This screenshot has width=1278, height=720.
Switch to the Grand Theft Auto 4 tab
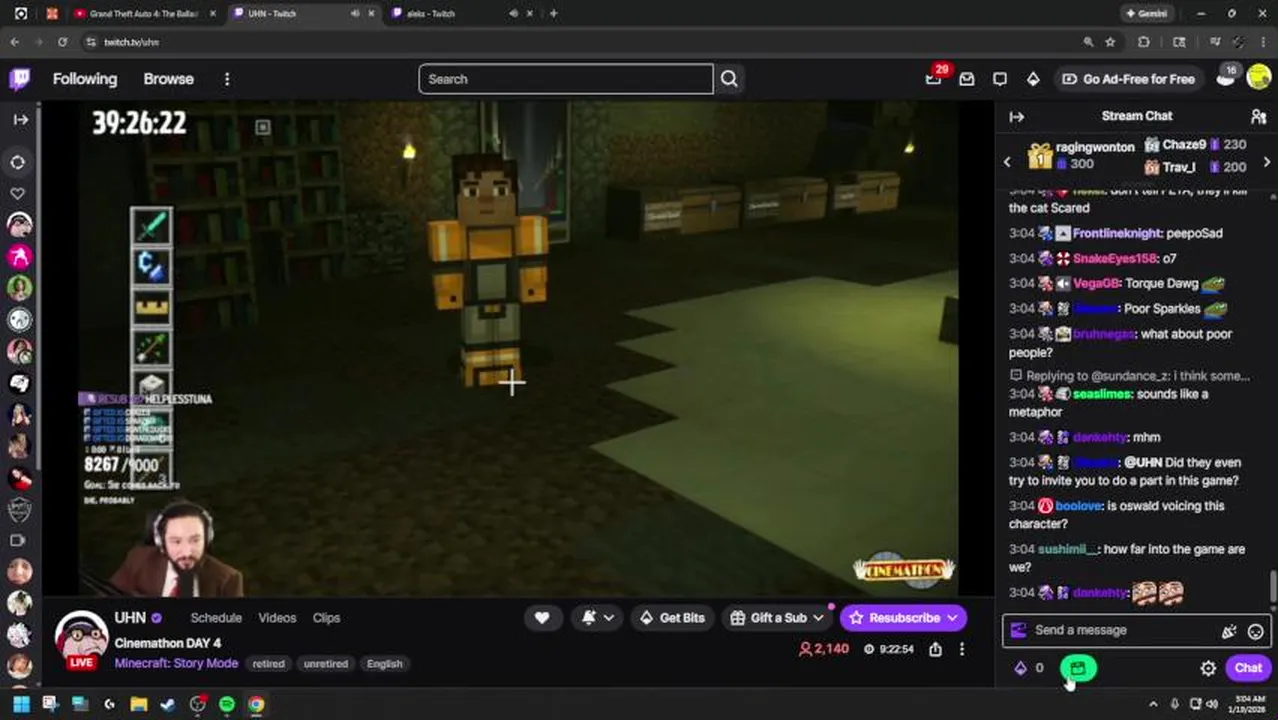click(x=143, y=14)
